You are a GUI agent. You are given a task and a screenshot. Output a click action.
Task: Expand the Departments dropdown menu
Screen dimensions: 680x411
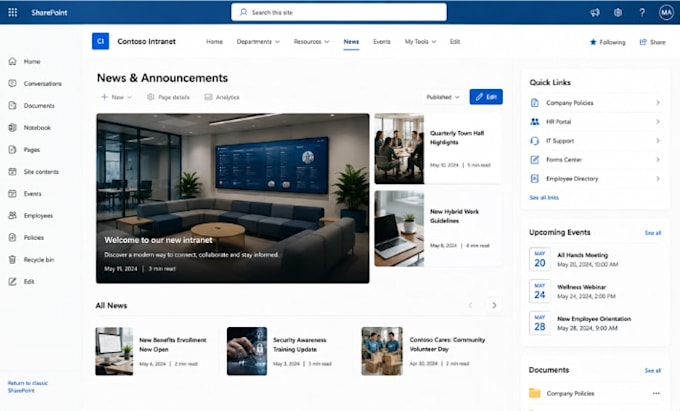coord(258,42)
